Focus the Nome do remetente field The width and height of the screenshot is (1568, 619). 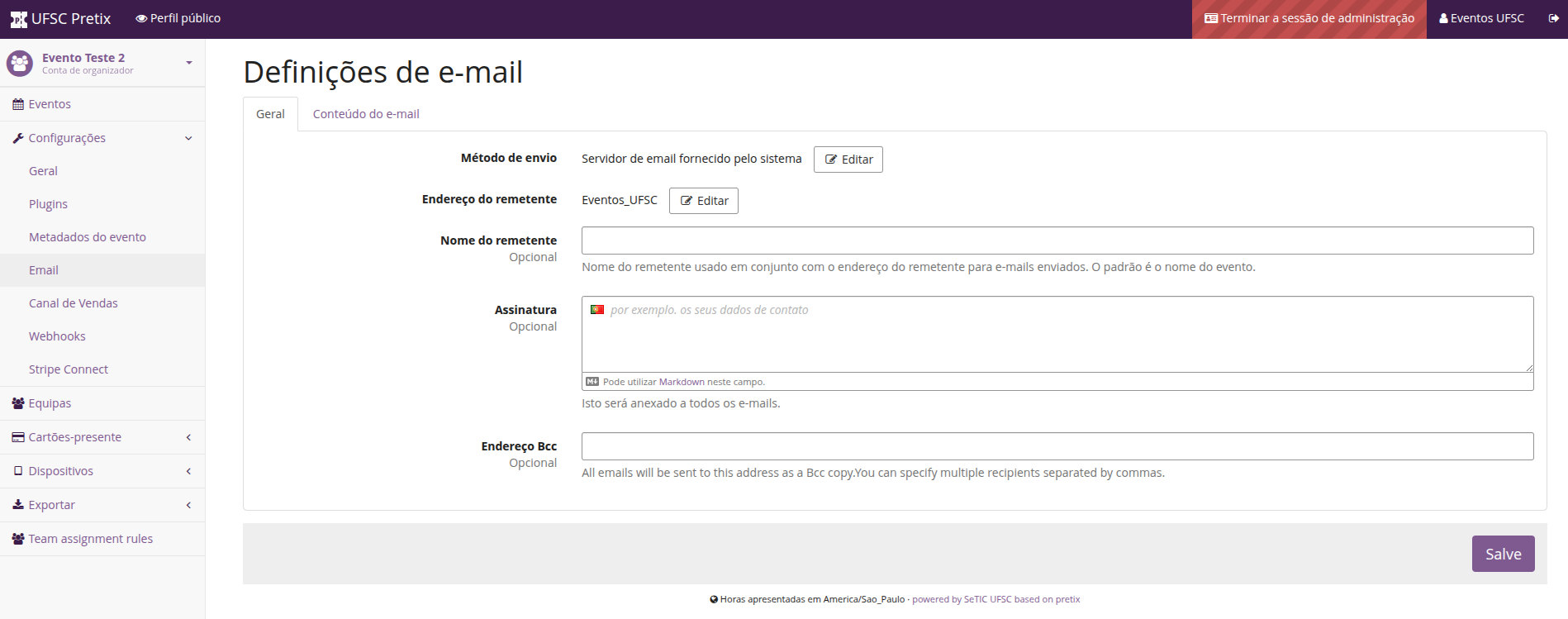point(1057,240)
